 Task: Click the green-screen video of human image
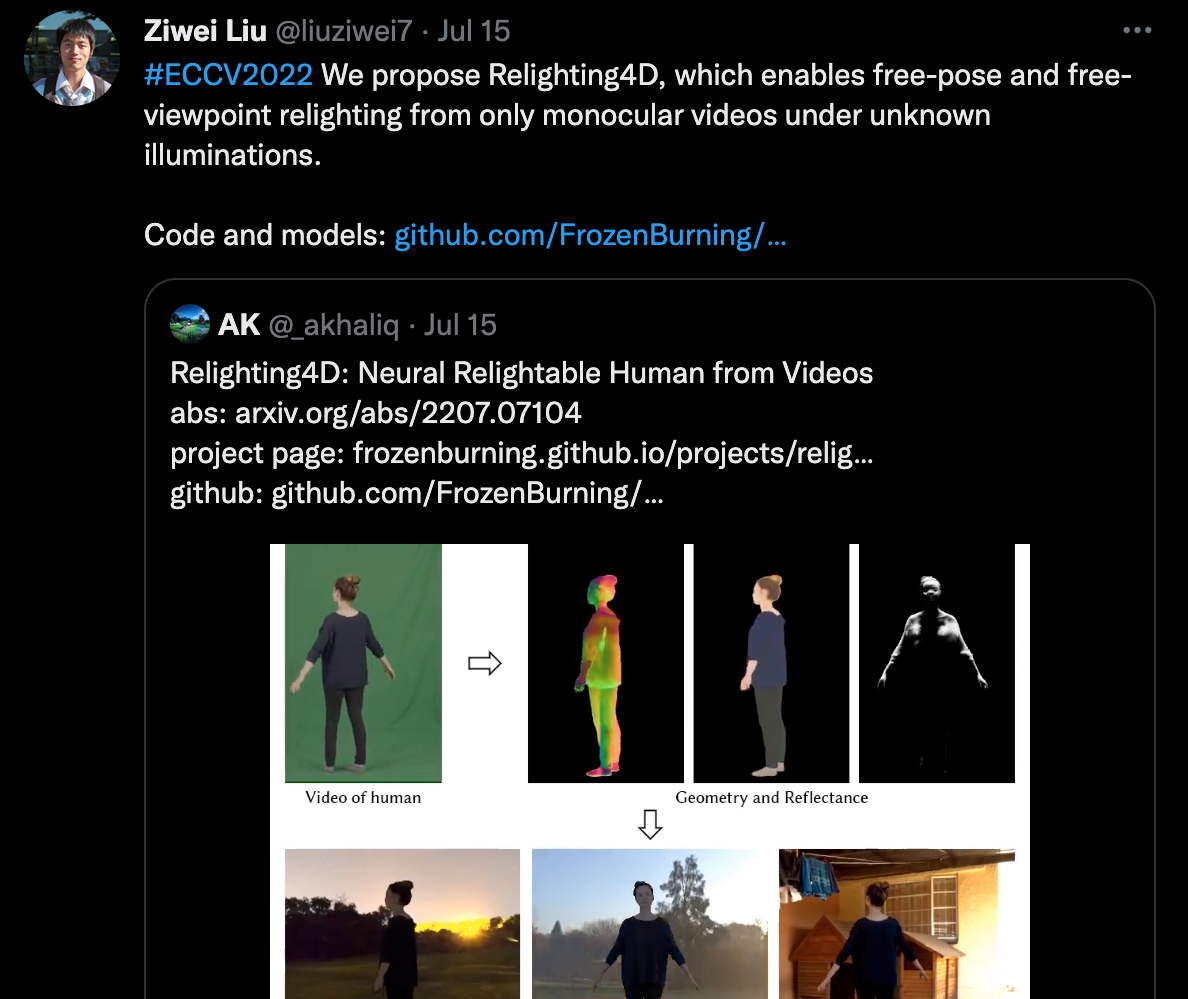pos(363,663)
